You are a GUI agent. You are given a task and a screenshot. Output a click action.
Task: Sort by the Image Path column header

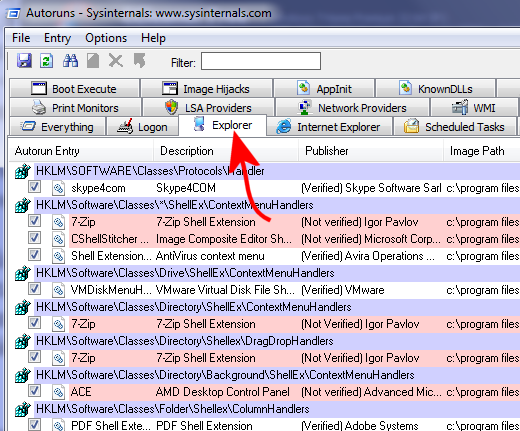(482, 151)
